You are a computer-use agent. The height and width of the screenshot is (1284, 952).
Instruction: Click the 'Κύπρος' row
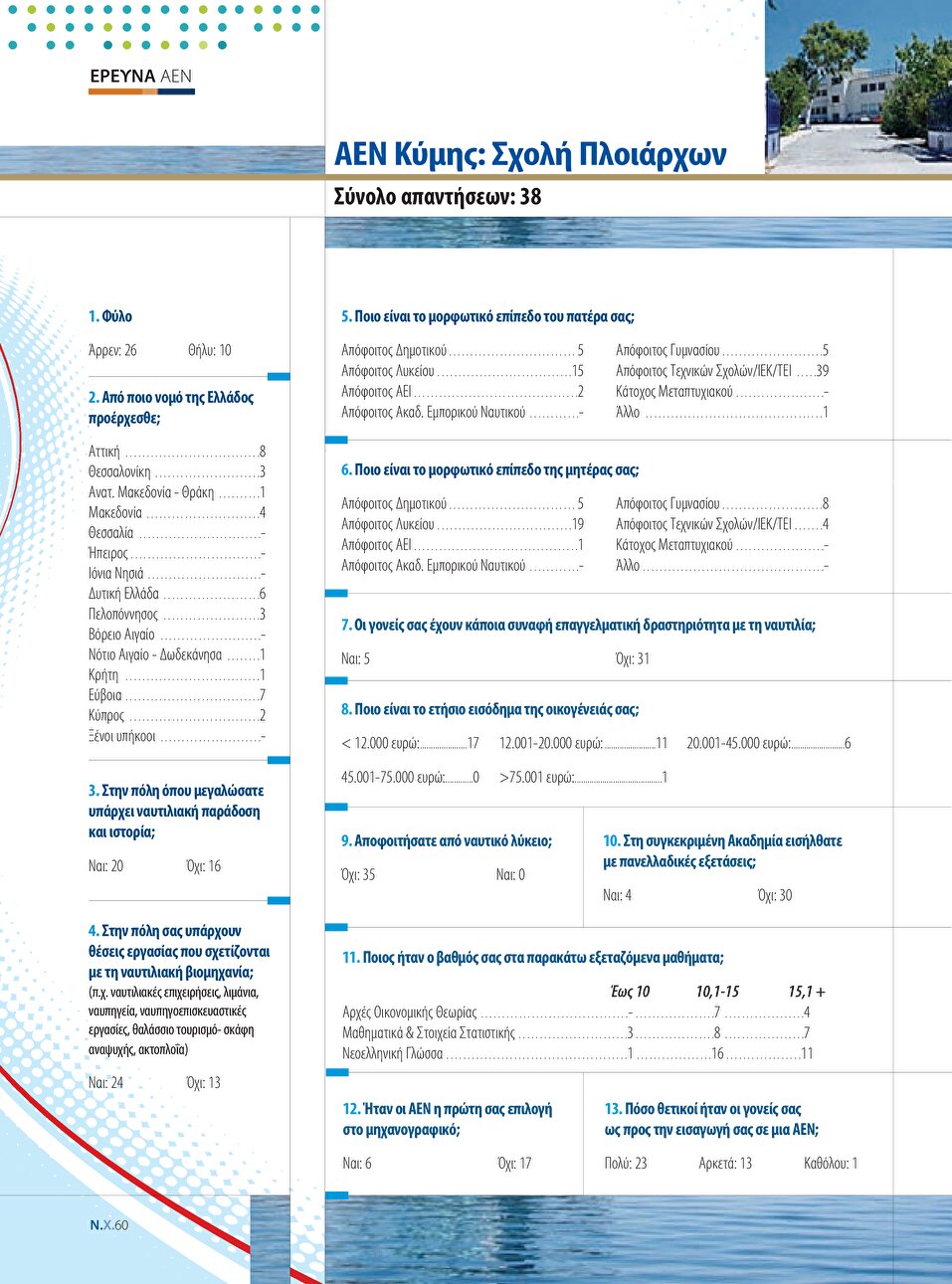pos(177,716)
